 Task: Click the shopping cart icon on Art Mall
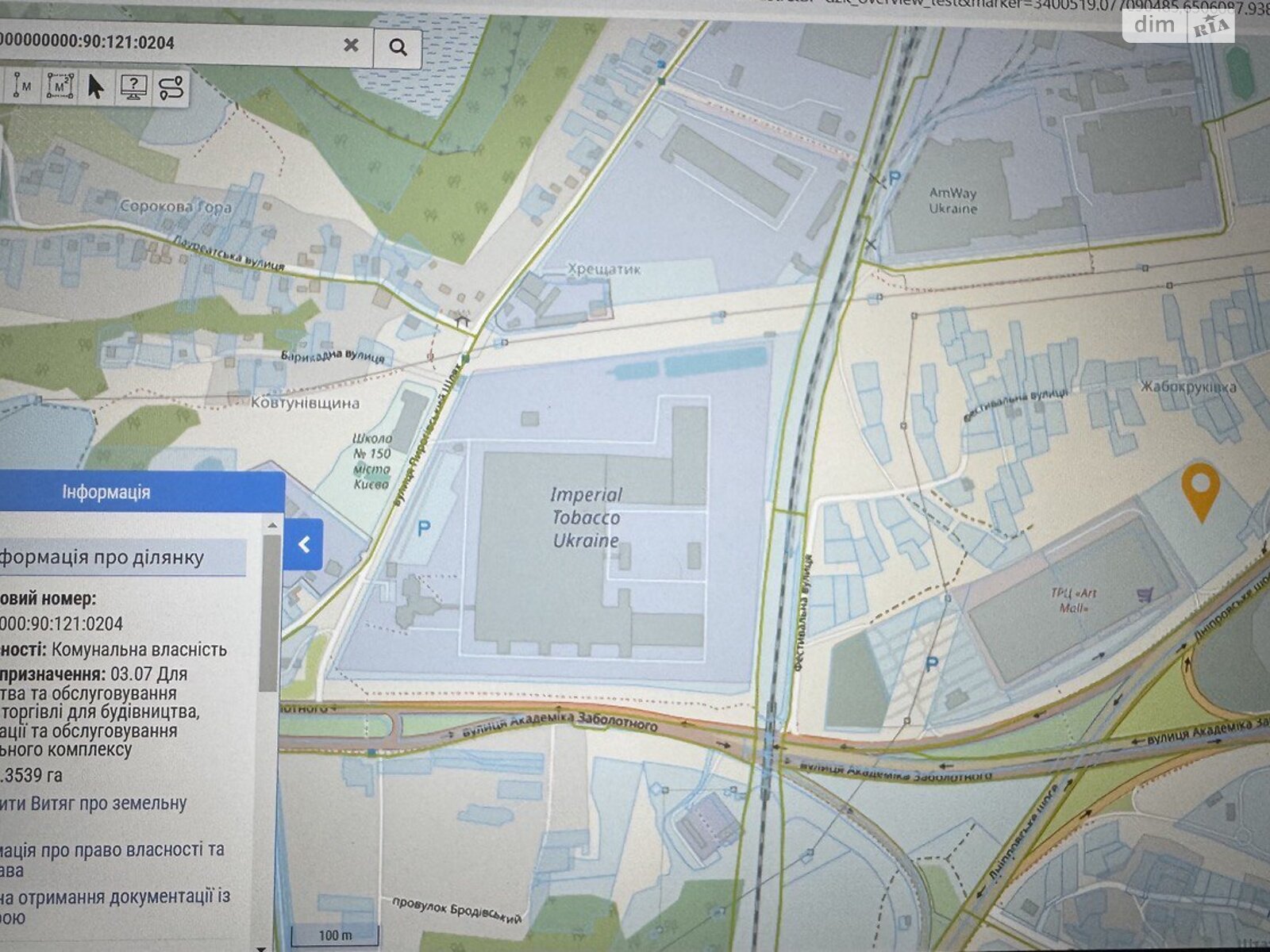[1143, 594]
